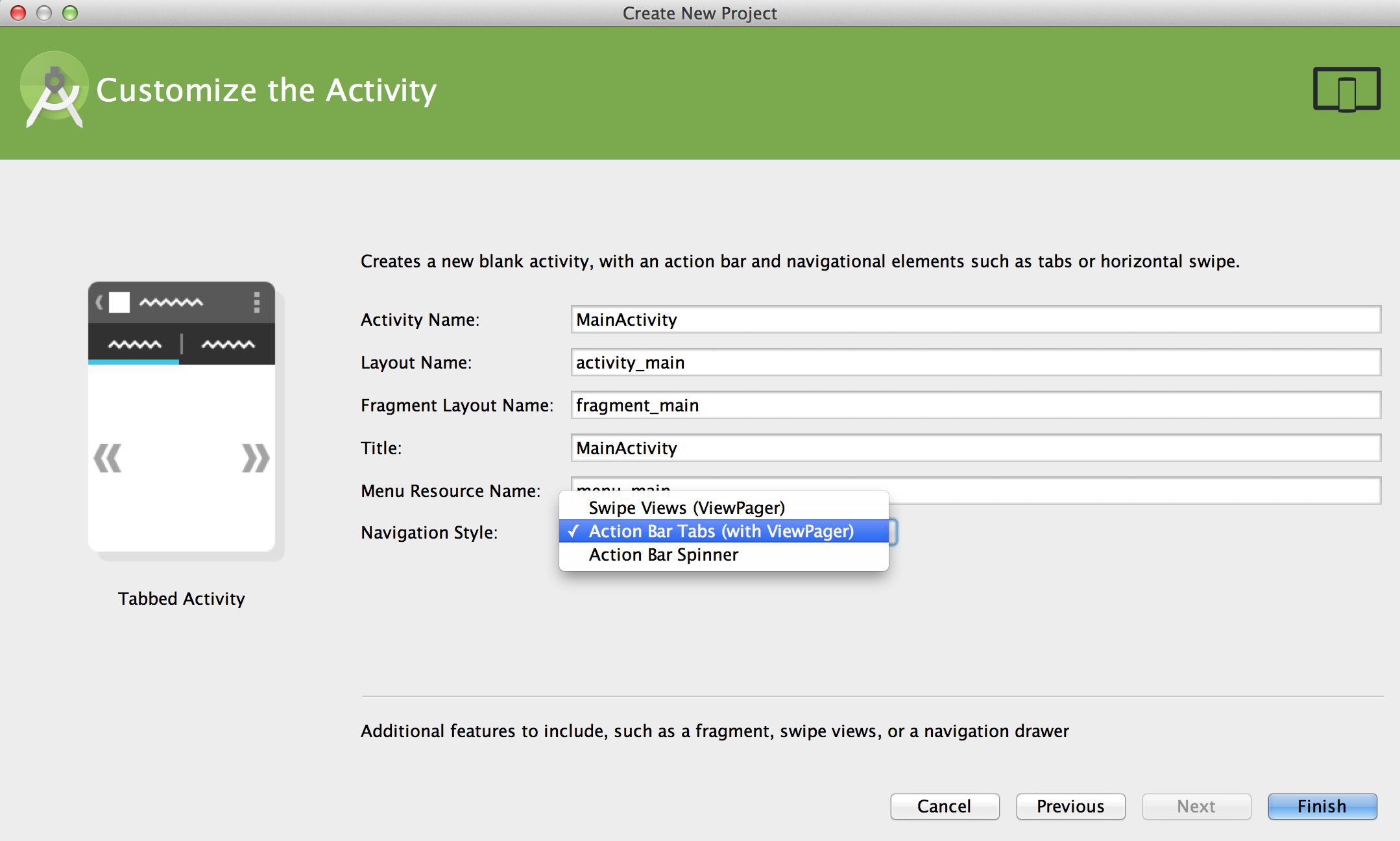
Task: Focus the Layout Name input field
Action: (x=975, y=362)
